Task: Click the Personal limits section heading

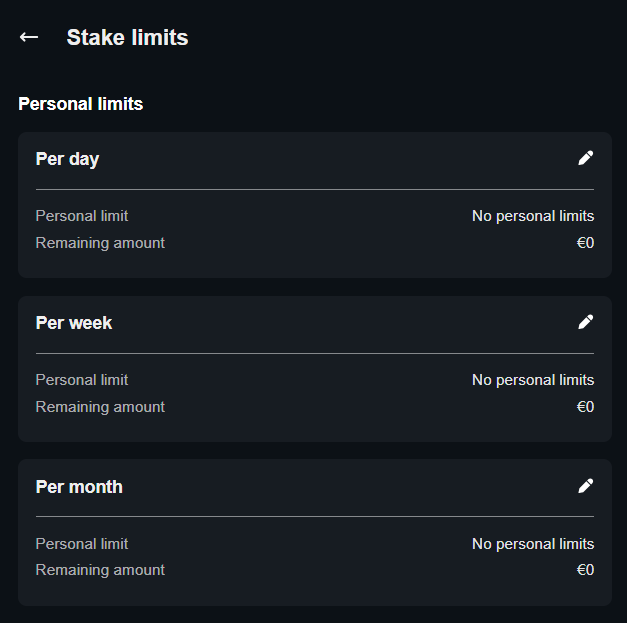Action: (x=80, y=104)
